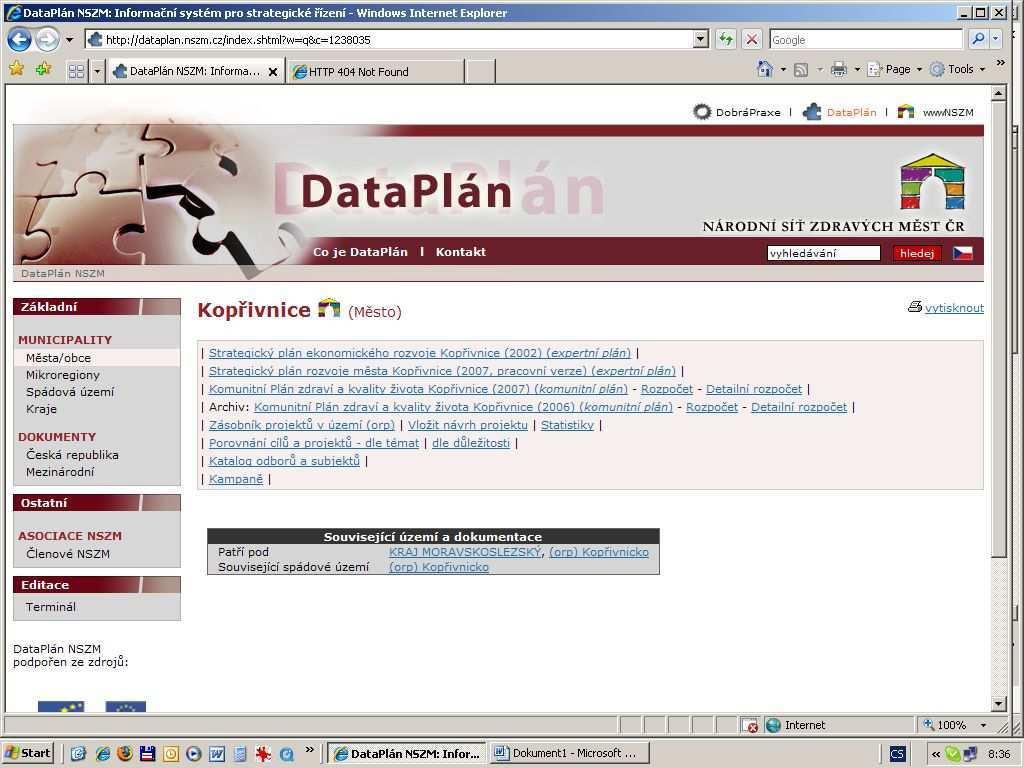The image size is (1024, 768).
Task: Click the vyhledávání search field
Action: point(824,253)
